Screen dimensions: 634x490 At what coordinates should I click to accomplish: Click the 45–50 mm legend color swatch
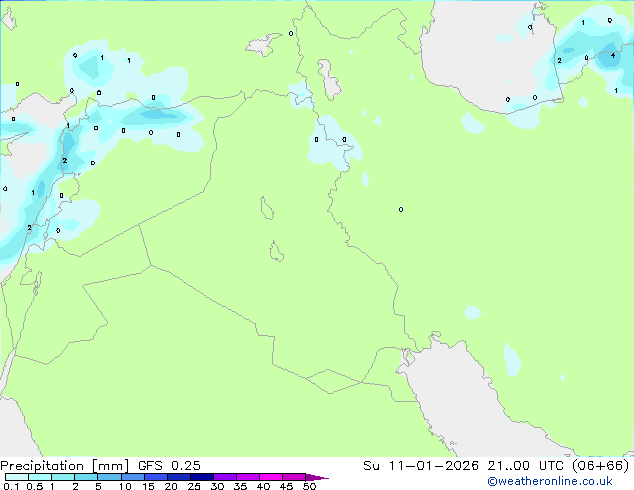tap(294, 477)
